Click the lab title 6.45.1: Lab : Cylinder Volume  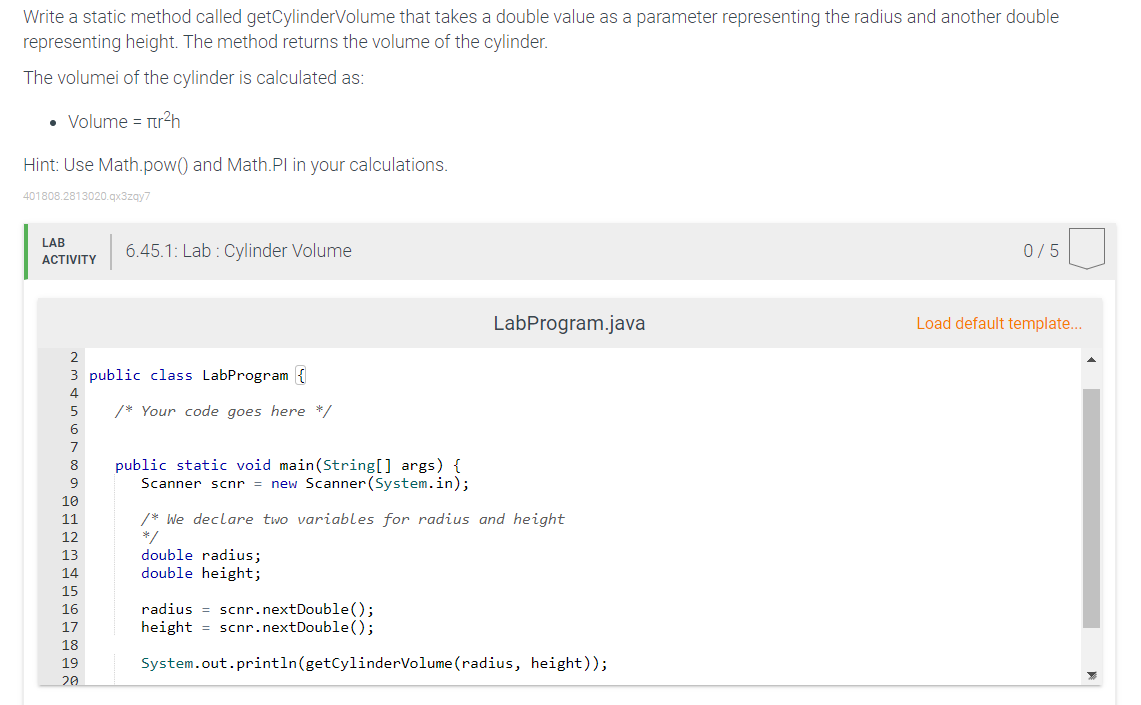[238, 250]
